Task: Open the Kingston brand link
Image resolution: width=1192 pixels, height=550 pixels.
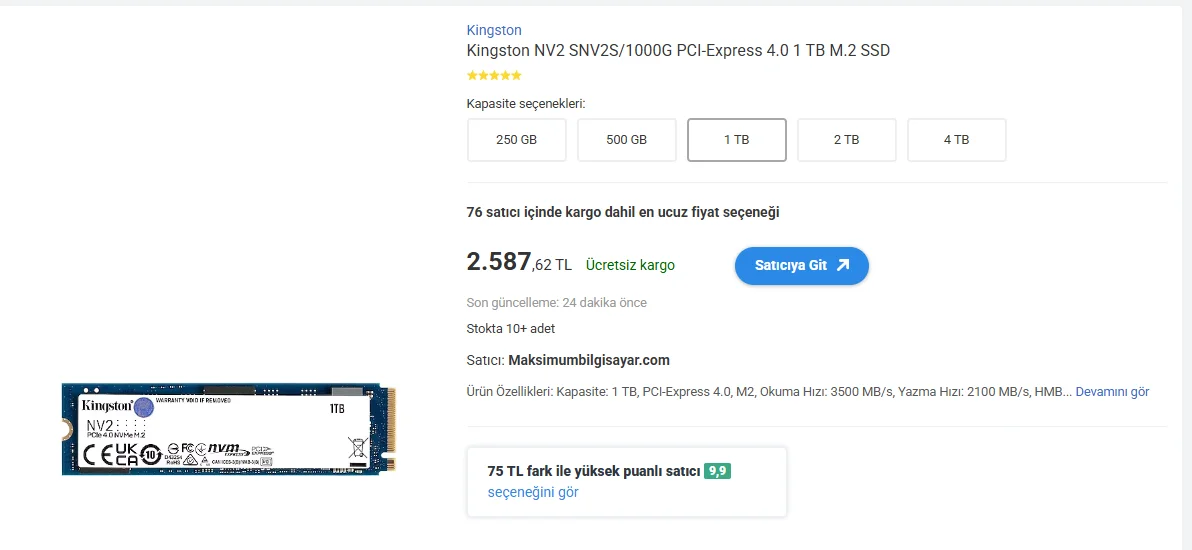Action: (x=494, y=30)
